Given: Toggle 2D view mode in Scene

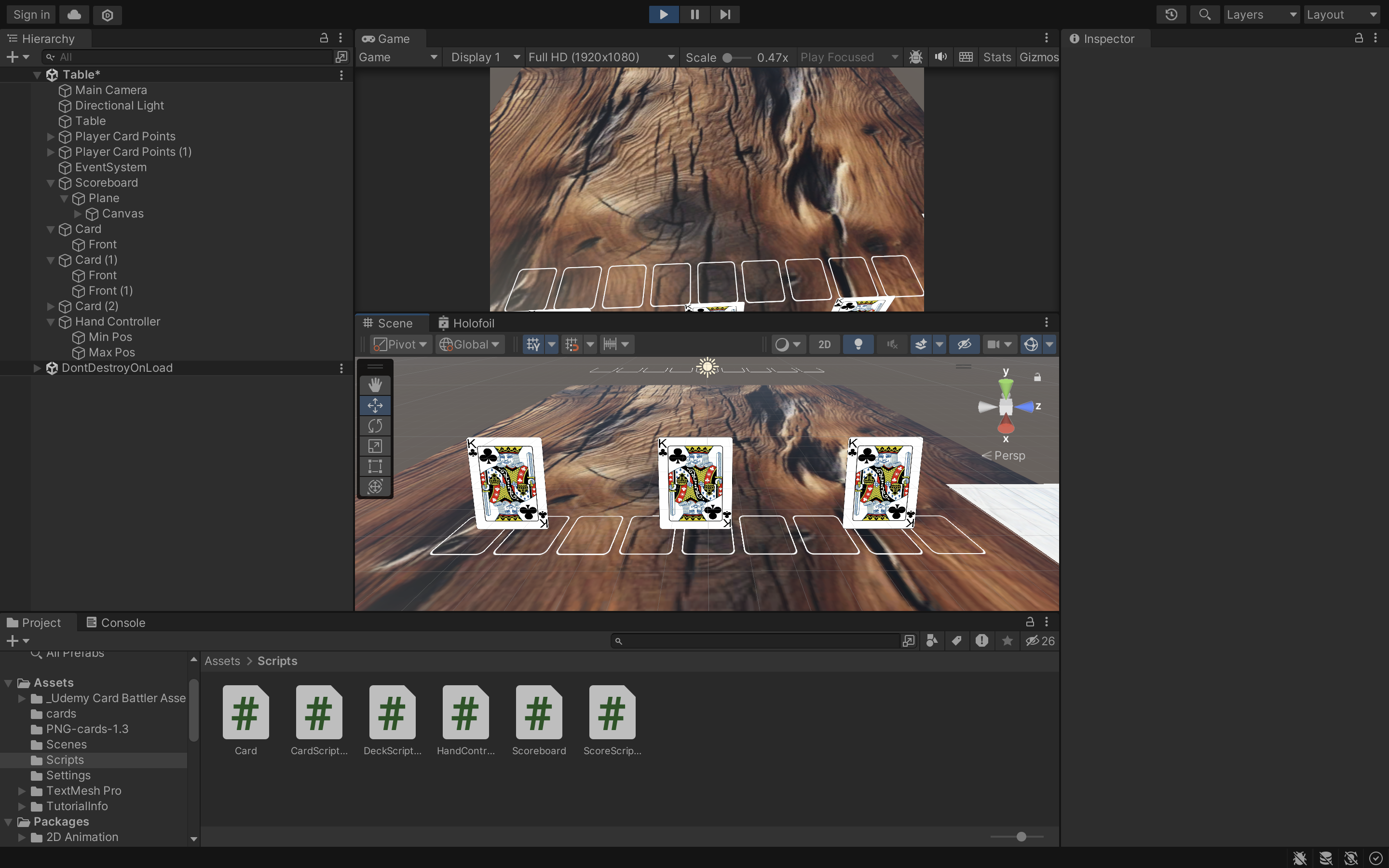Looking at the screenshot, I should 824,344.
